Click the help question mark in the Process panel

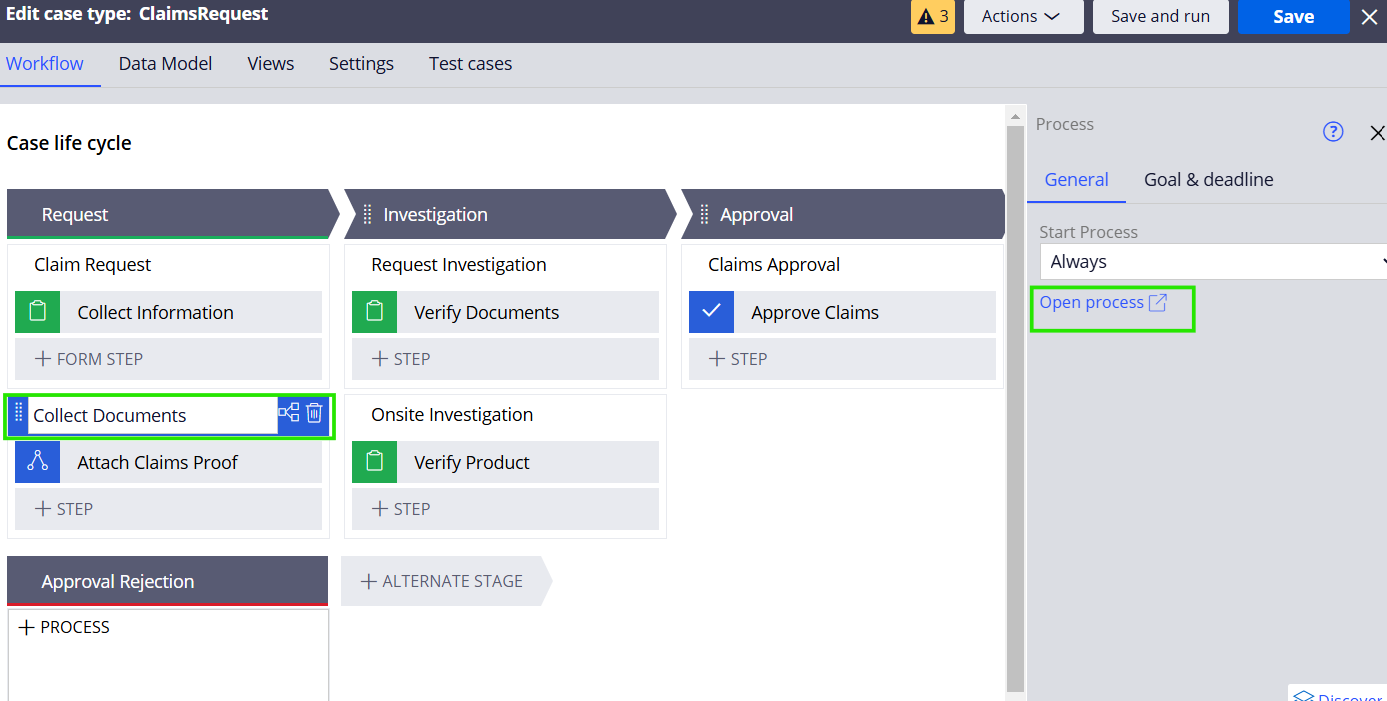(x=1333, y=131)
